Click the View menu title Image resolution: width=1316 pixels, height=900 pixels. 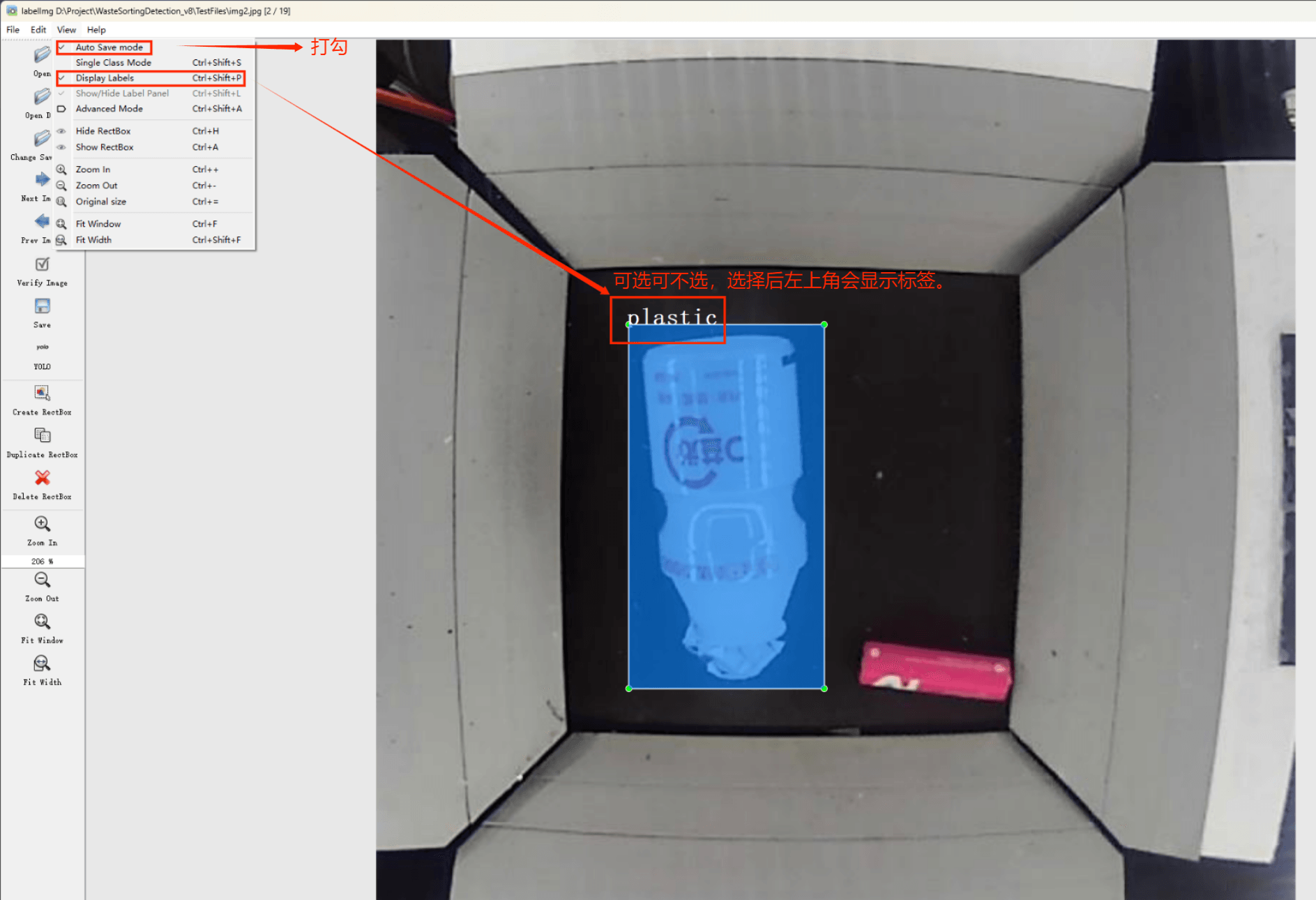click(66, 30)
